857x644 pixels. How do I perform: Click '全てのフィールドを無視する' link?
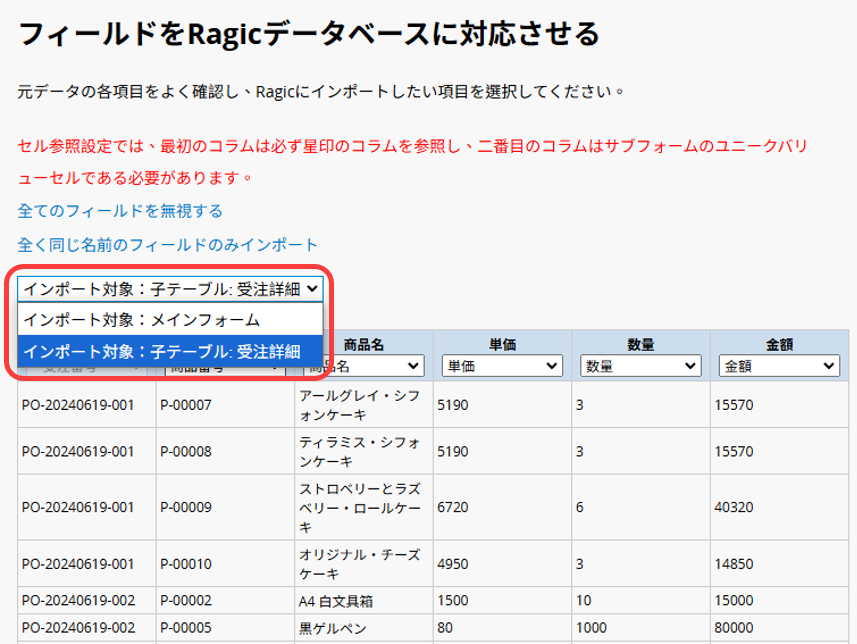[x=120, y=211]
